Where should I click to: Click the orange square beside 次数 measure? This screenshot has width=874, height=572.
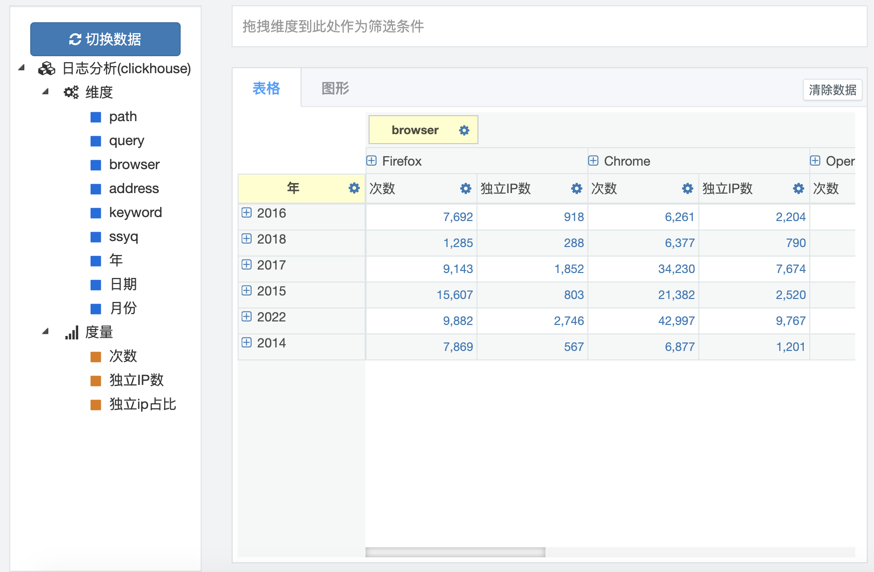tap(96, 357)
